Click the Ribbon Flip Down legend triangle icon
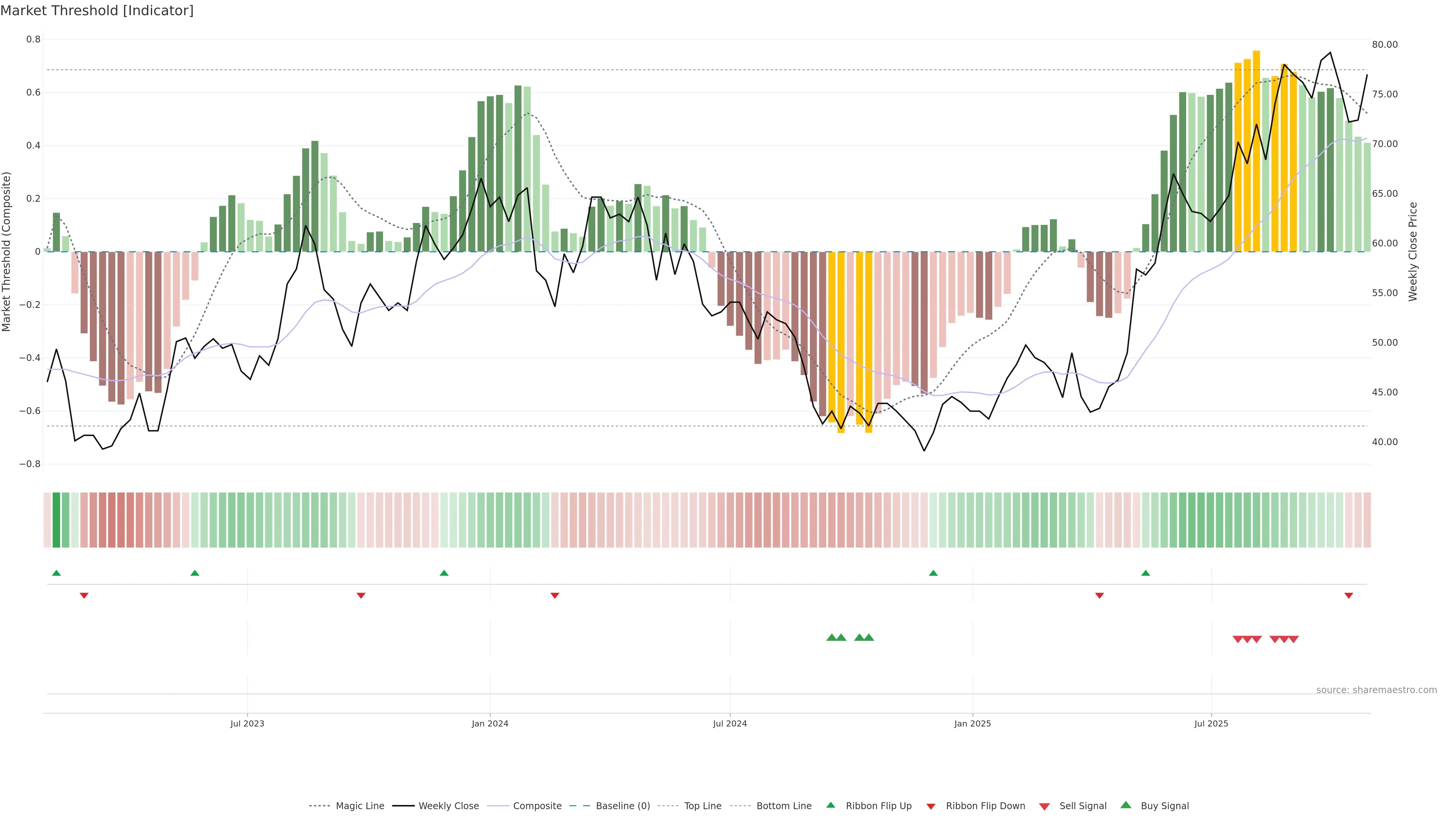Viewport: 1456px width, 819px height. tap(931, 806)
